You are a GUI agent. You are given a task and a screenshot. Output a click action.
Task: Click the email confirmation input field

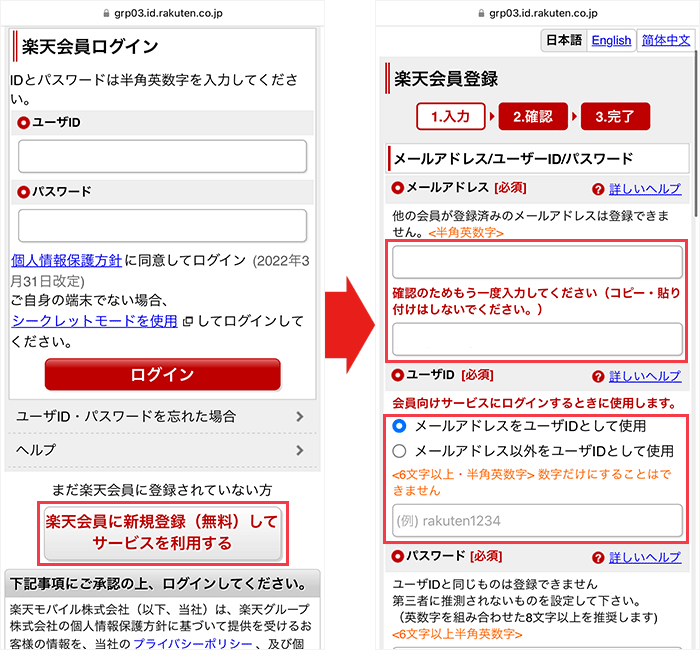(x=537, y=339)
